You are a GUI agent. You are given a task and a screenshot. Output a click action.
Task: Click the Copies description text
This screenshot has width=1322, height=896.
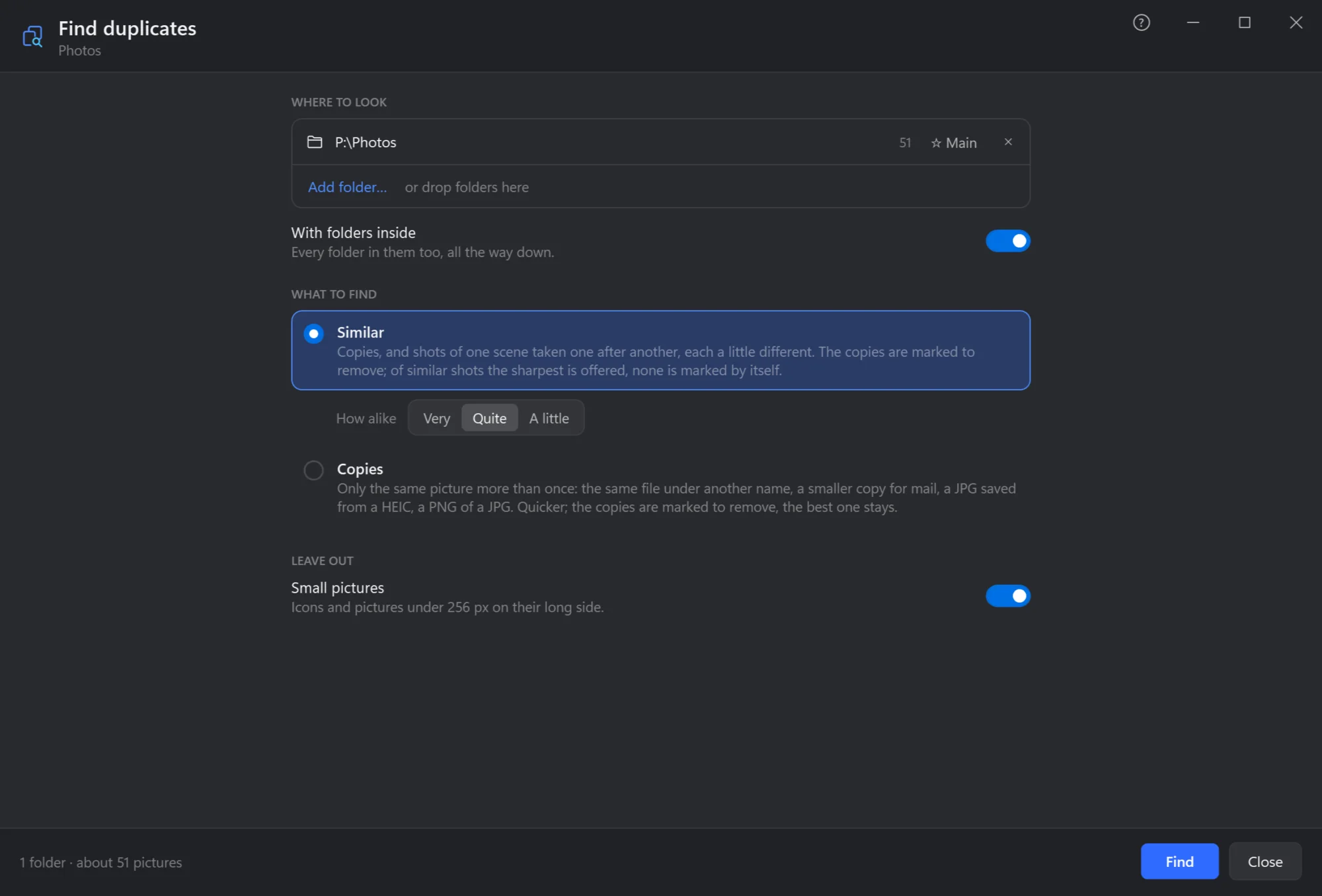point(676,498)
